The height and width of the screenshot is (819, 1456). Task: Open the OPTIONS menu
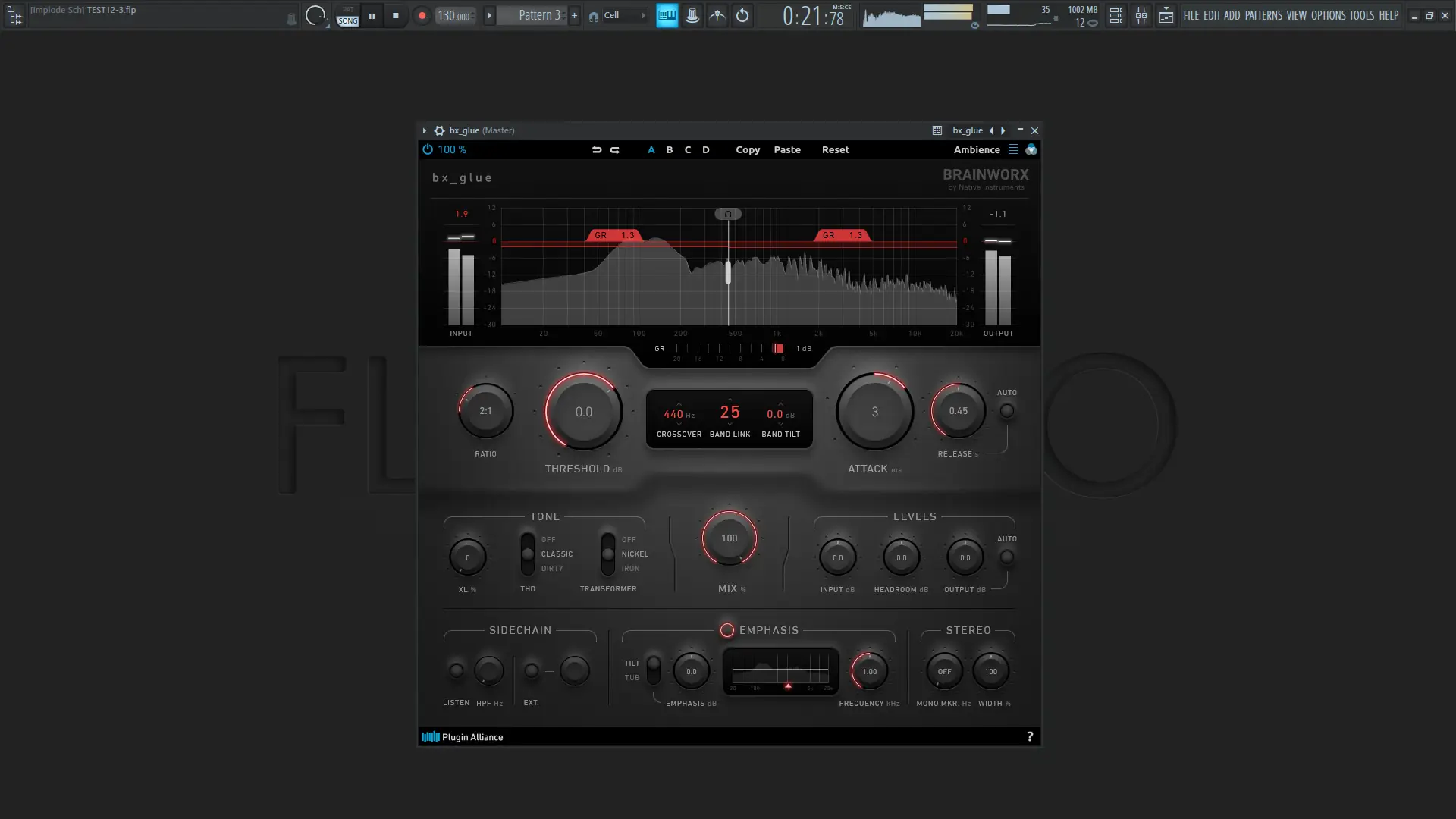pyautogui.click(x=1327, y=14)
